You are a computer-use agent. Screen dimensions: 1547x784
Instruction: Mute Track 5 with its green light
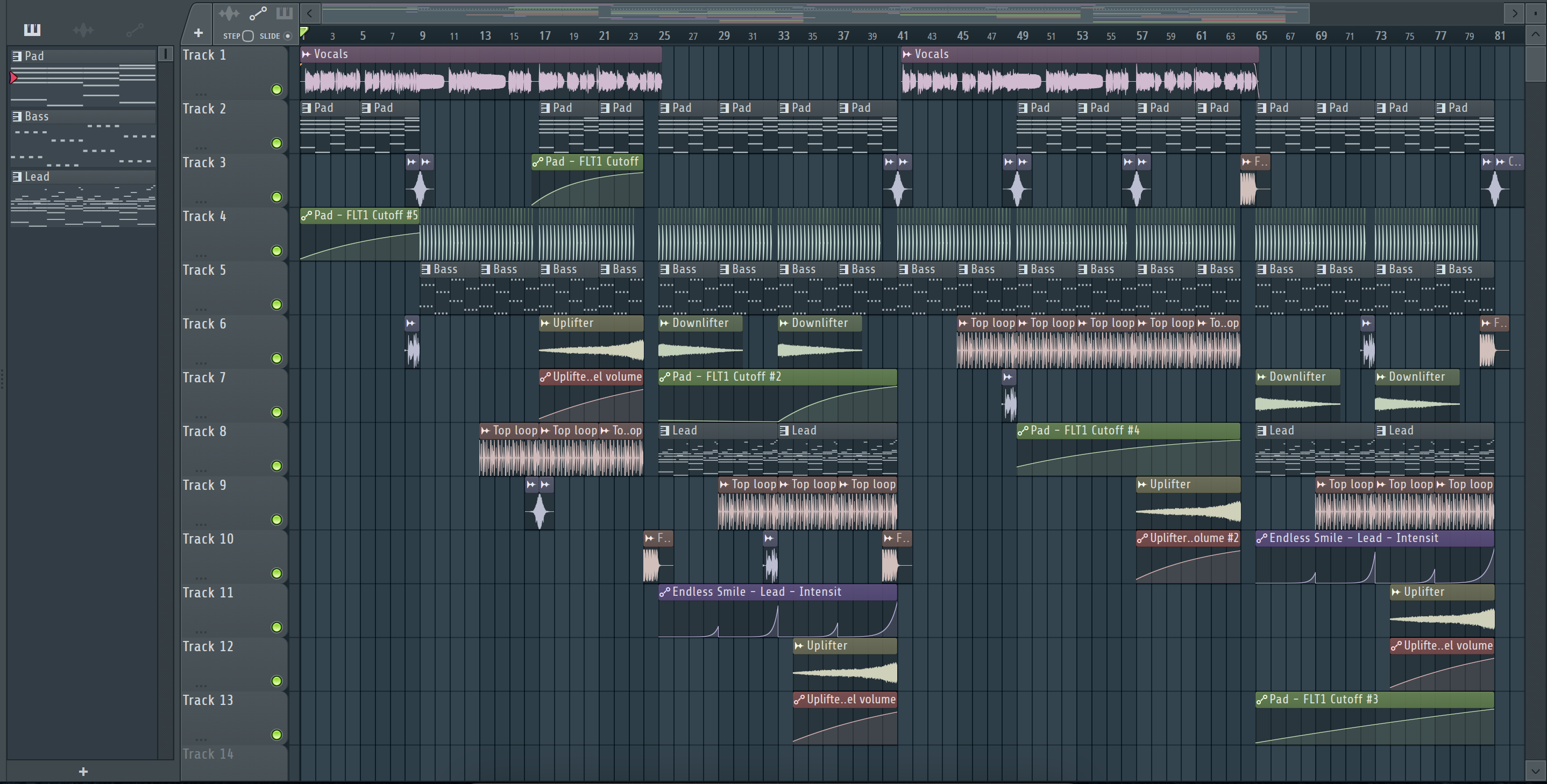tap(276, 304)
